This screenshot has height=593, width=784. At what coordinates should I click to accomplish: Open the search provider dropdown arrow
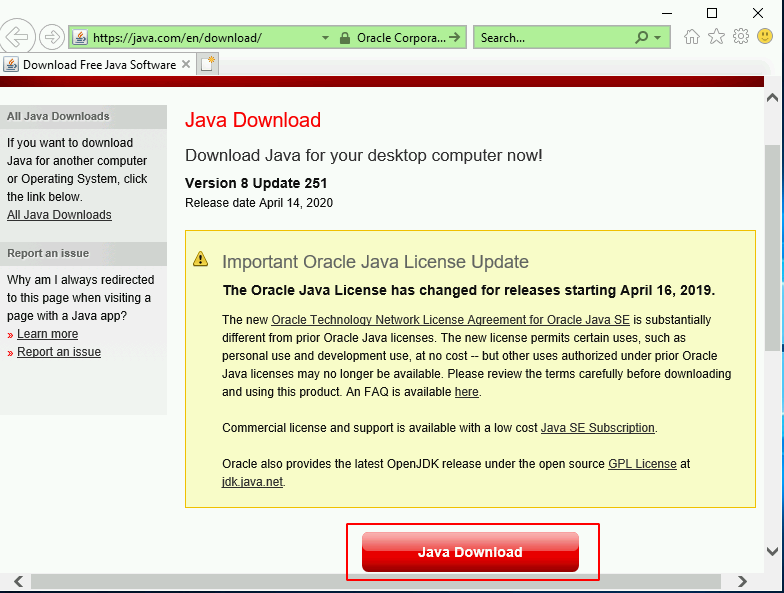pyautogui.click(x=658, y=38)
